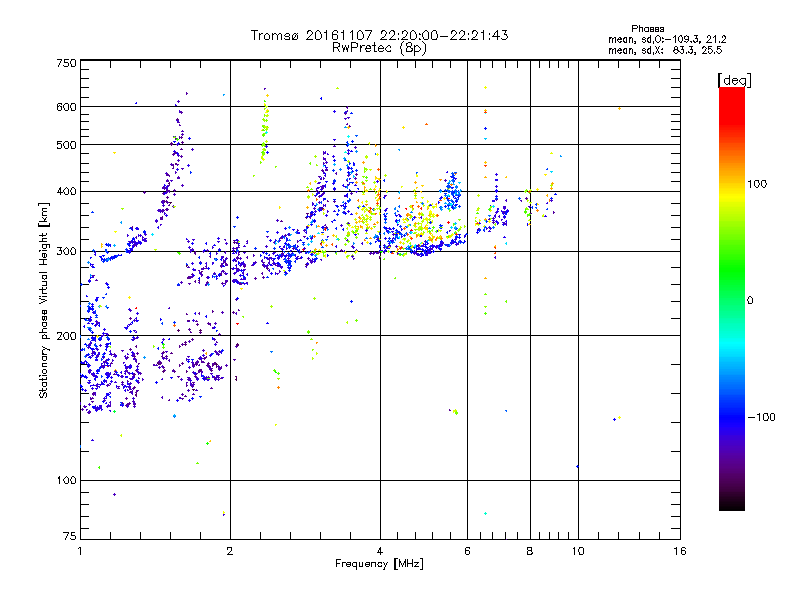
Task: Select the RwPretec (Bp) subtitle text
Action: pyautogui.click(x=379, y=47)
